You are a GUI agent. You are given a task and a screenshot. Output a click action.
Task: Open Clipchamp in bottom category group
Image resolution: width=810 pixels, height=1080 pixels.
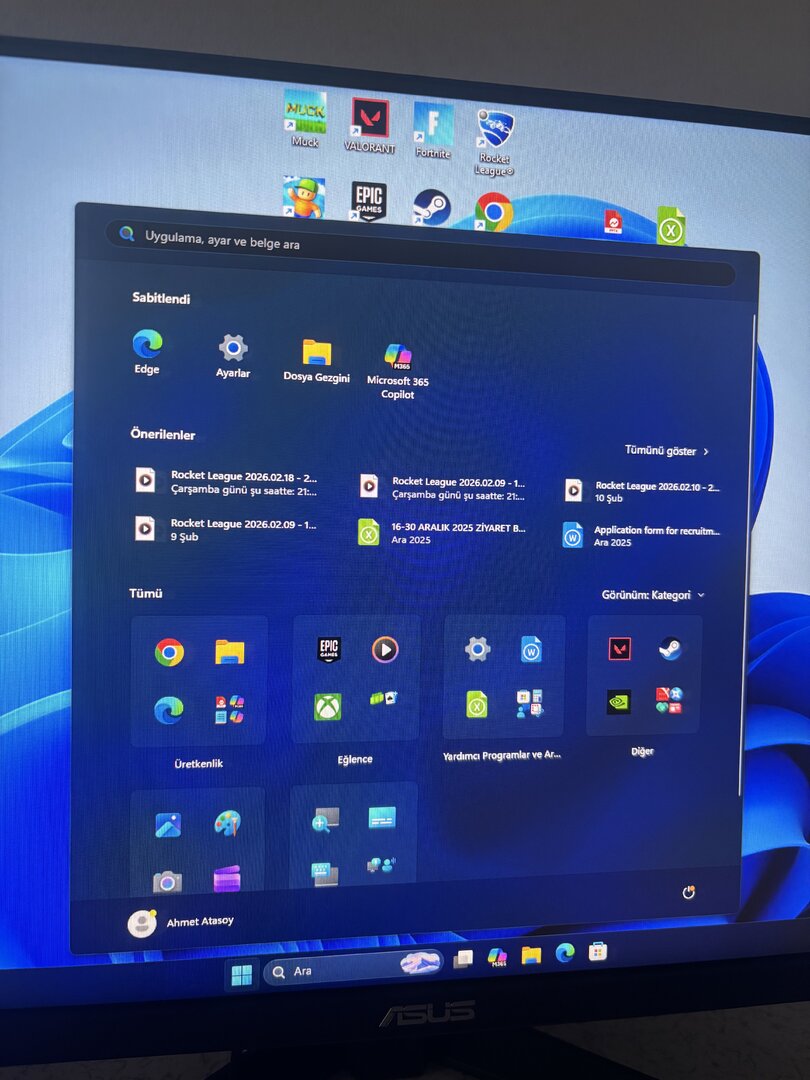227,879
